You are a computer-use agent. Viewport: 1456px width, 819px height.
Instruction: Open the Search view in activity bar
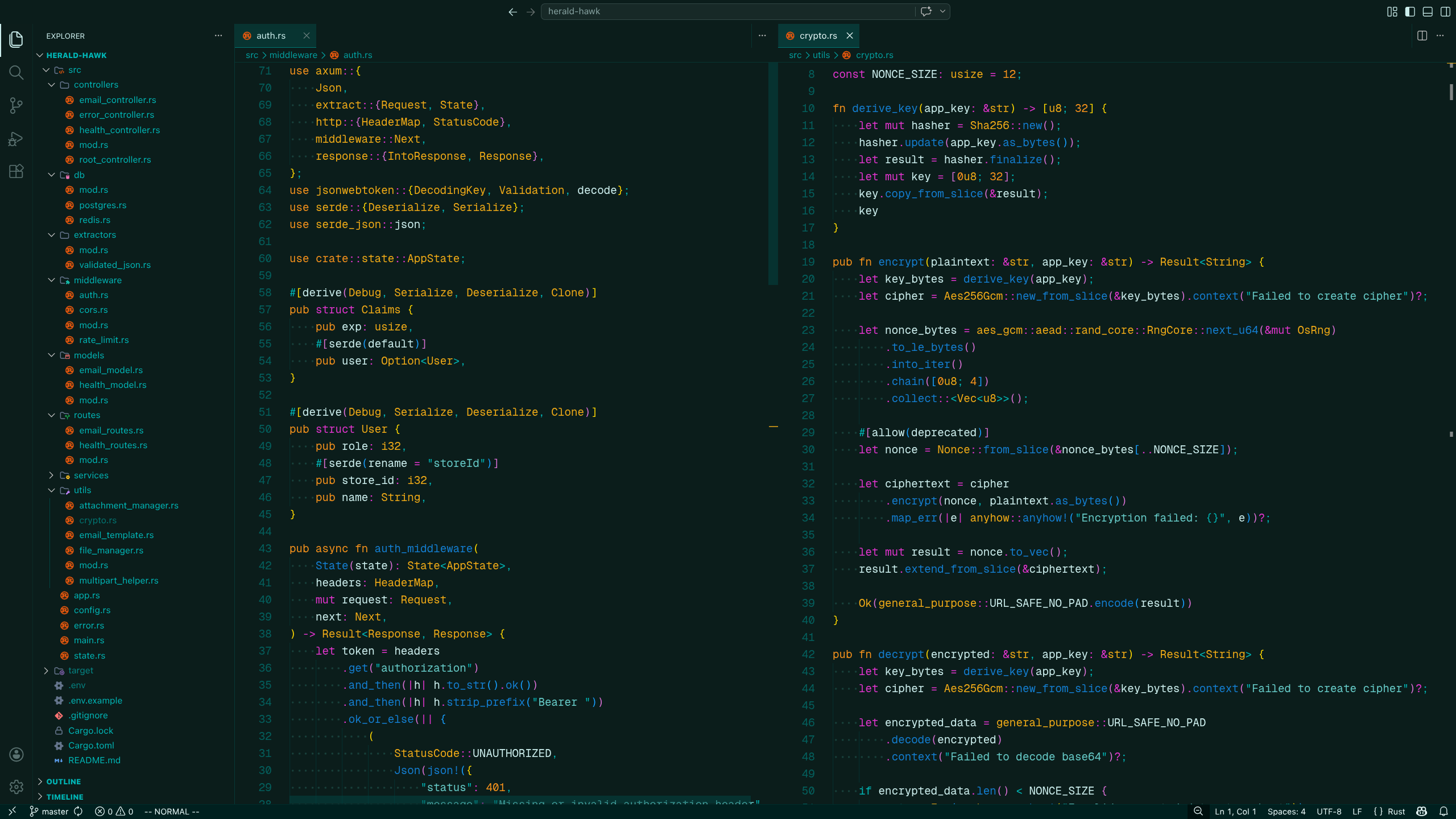click(16, 72)
